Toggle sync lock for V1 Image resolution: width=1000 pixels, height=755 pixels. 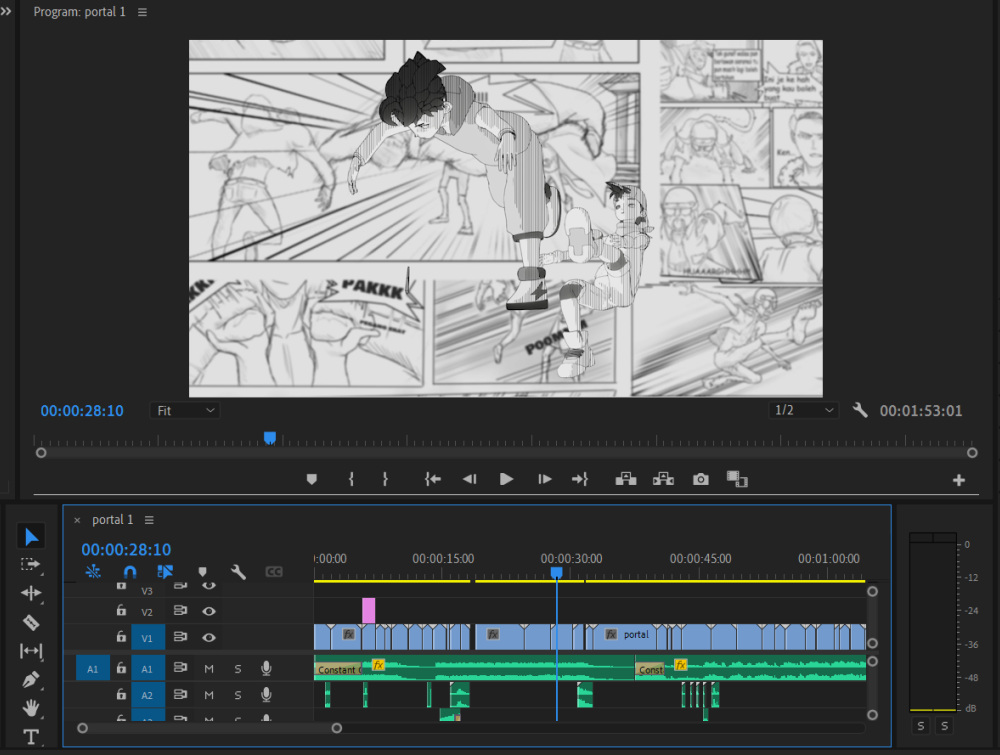(180, 636)
